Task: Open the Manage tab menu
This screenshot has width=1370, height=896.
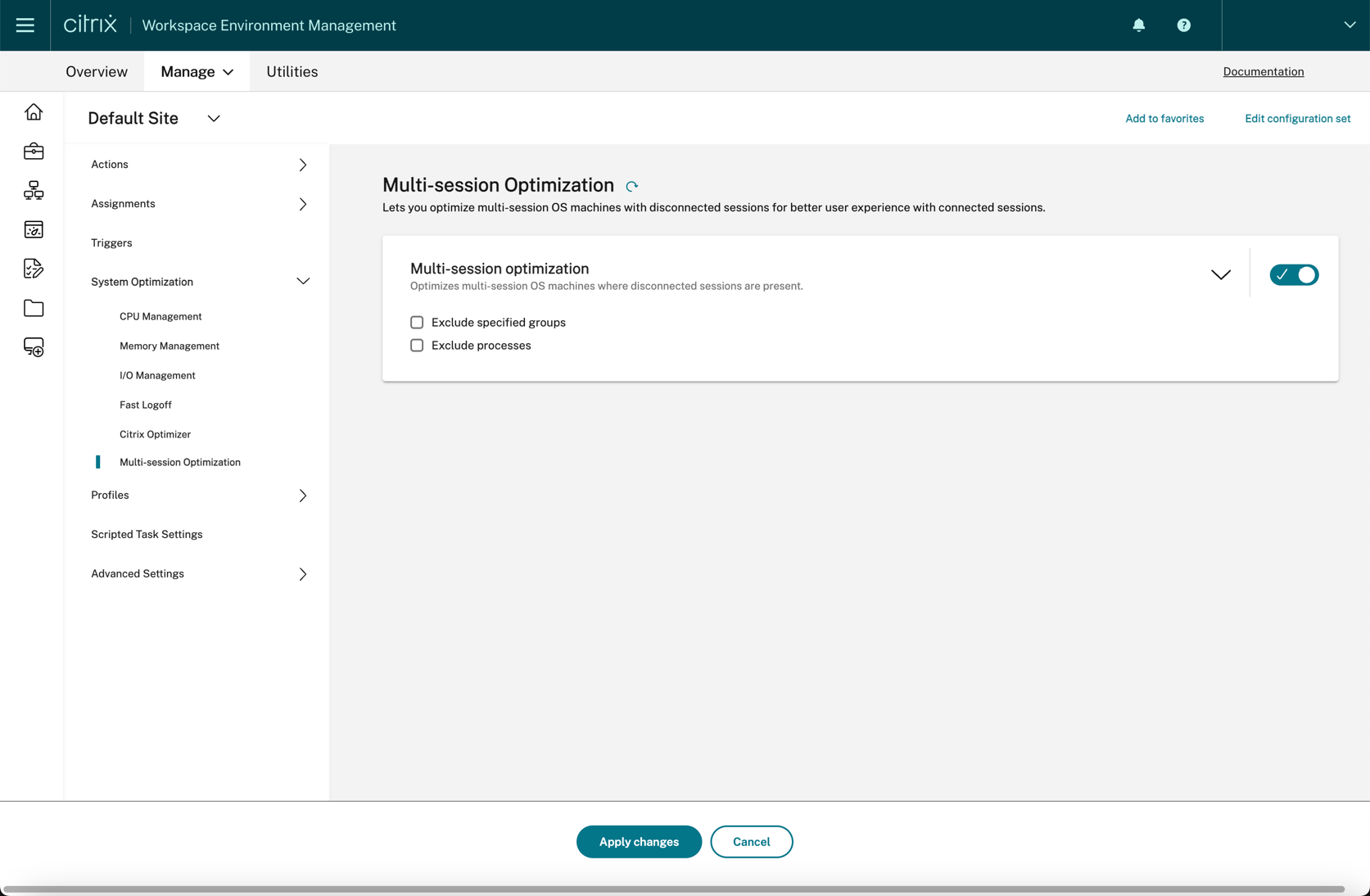Action: tap(197, 71)
